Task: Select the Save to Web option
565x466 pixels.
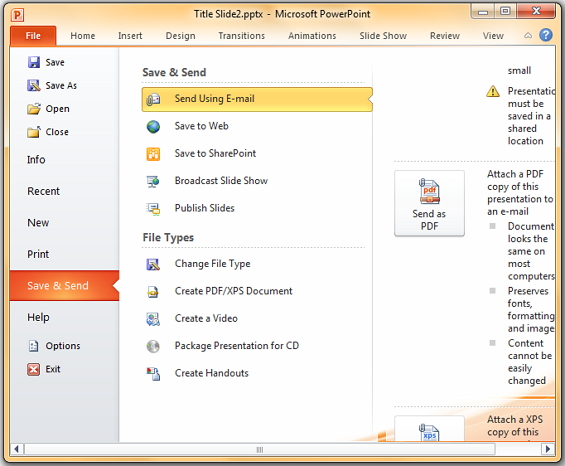Action: [257, 127]
